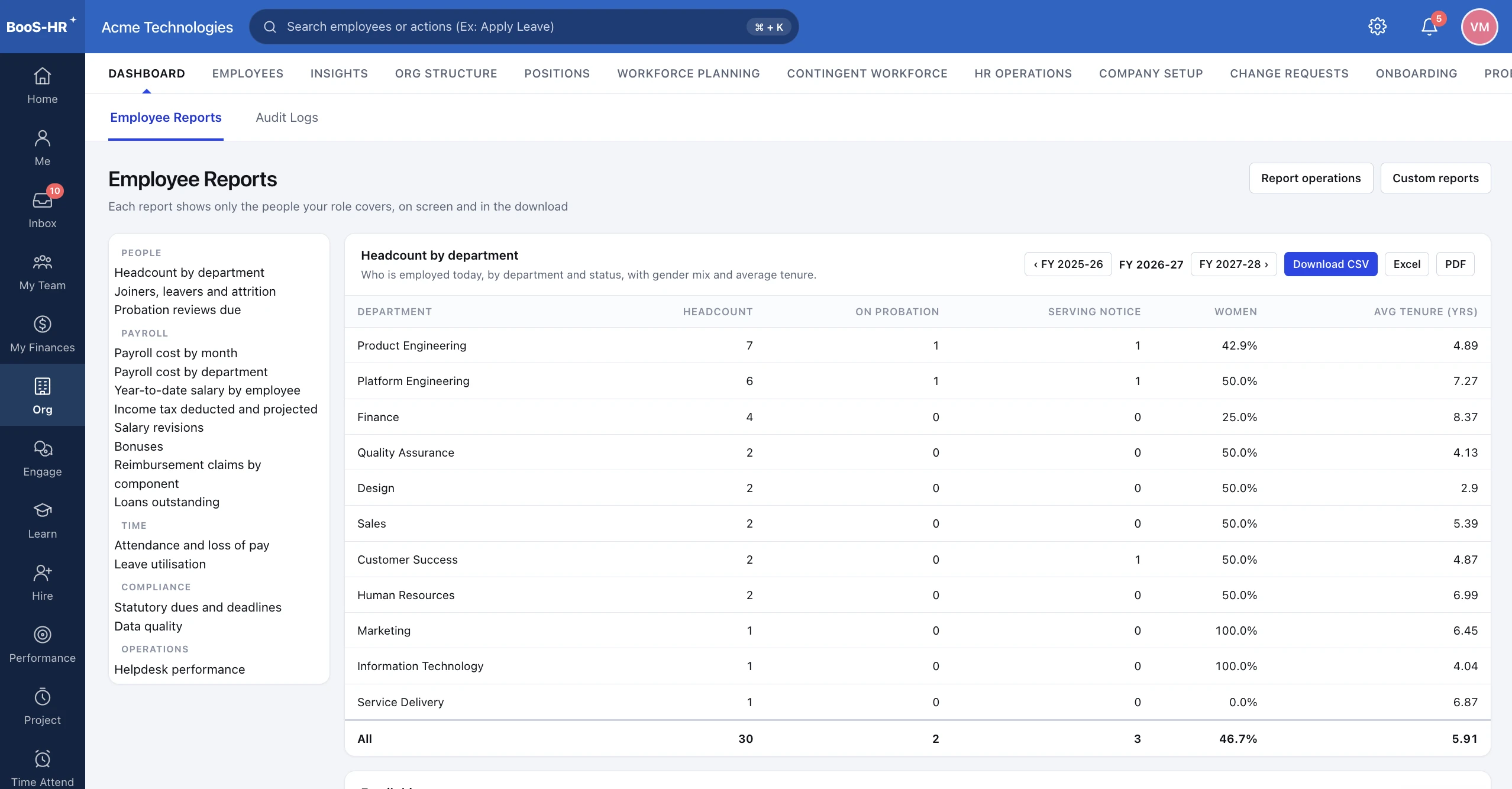This screenshot has height=789, width=1512.
Task: Click the Download CSV button
Action: [x=1331, y=264]
